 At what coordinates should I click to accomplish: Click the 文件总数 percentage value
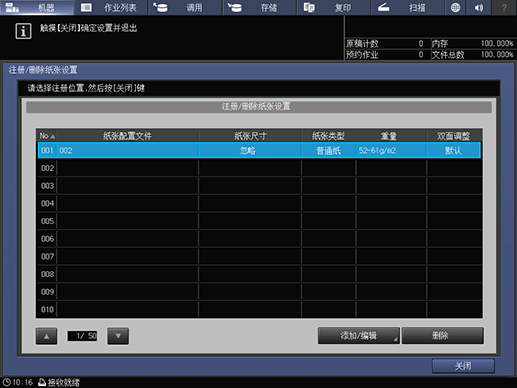[x=497, y=54]
